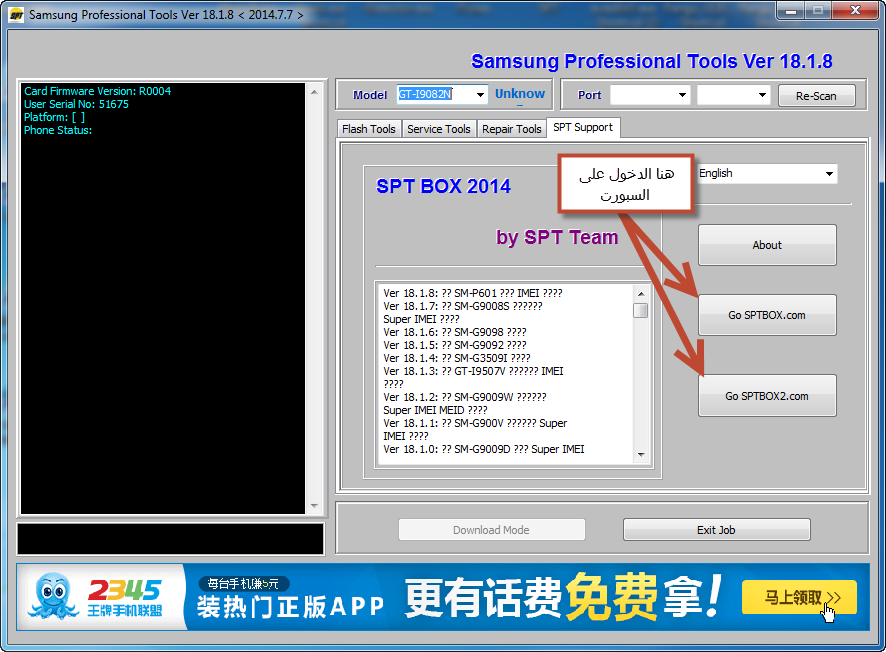Click 'User Serial No: 51675' log line
Viewport: 886px width, 652px height.
[x=76, y=104]
